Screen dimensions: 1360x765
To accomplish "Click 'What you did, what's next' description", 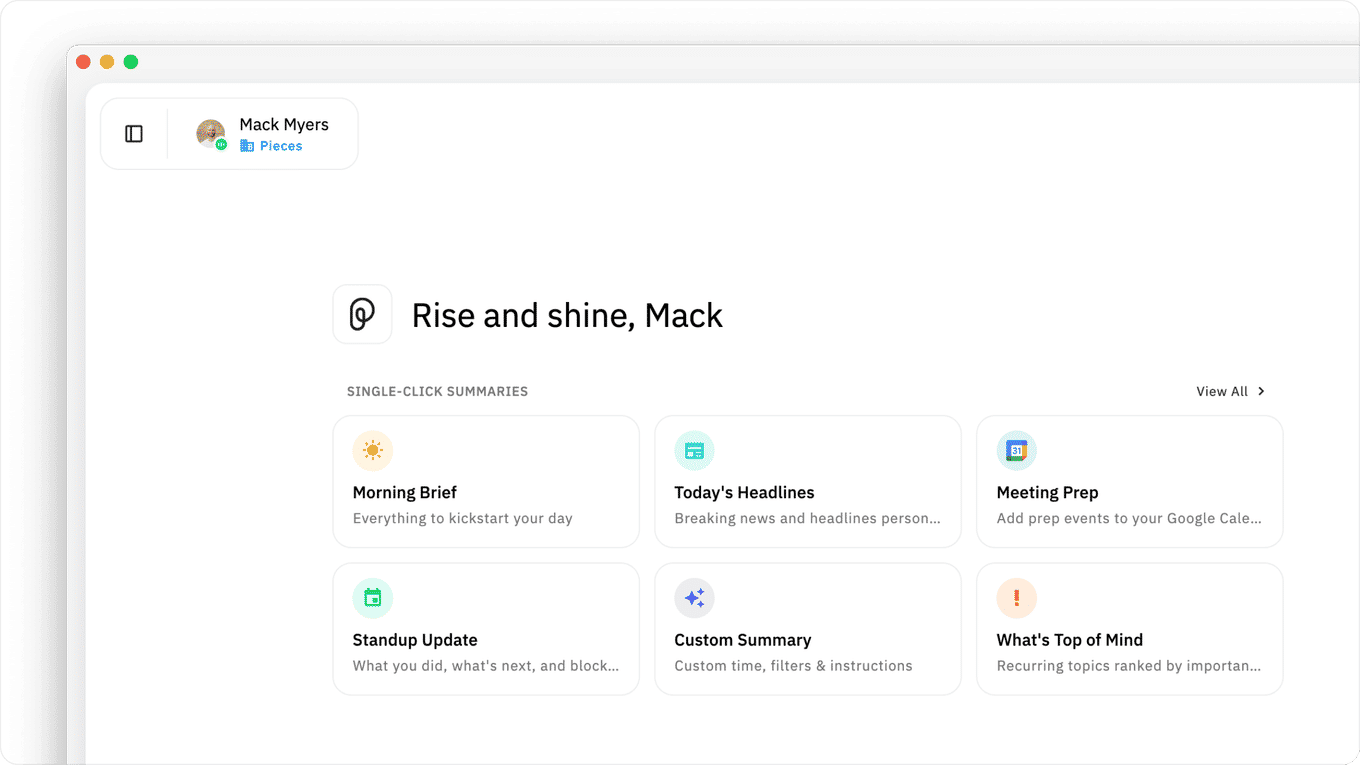I will 486,666.
